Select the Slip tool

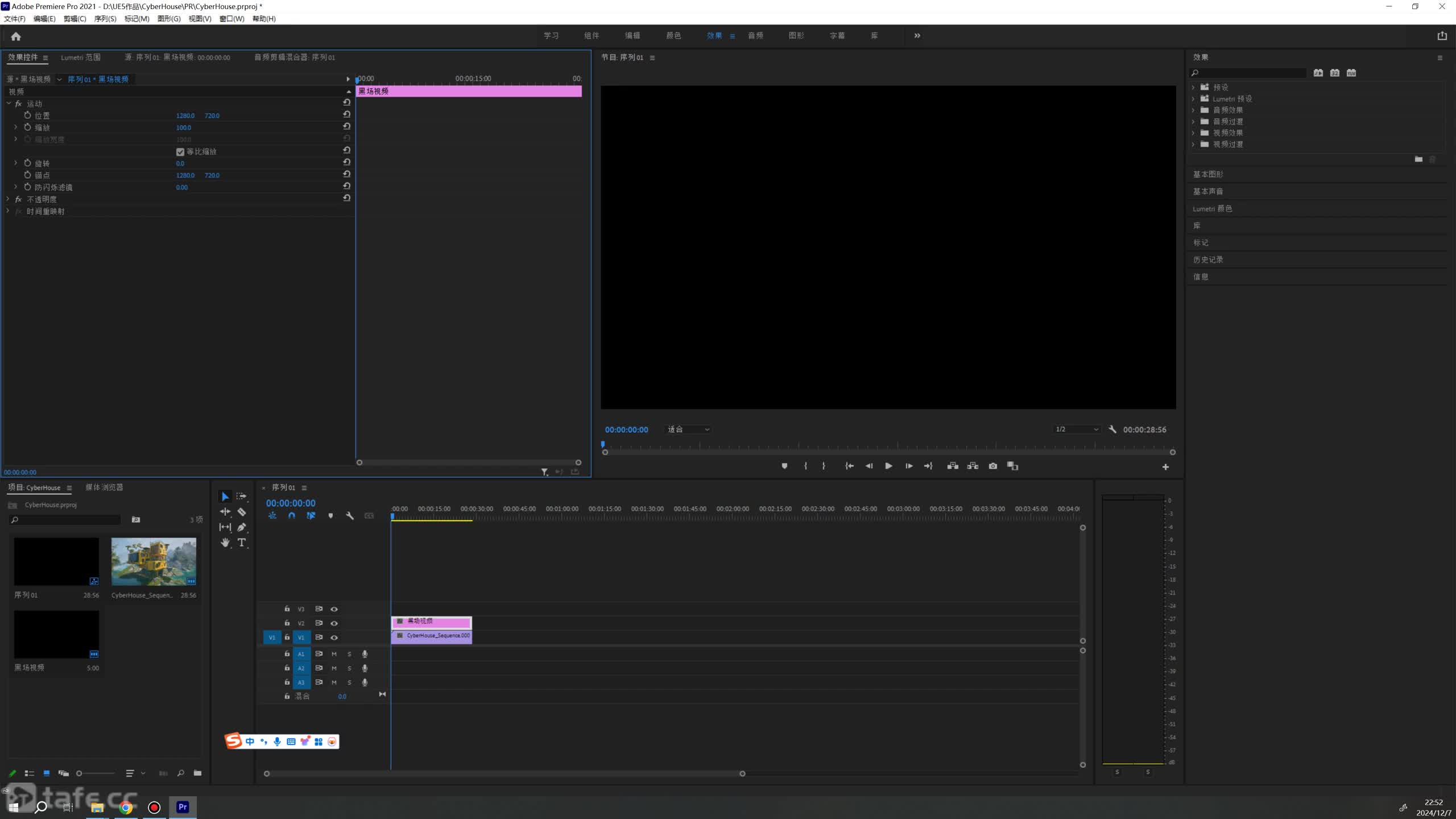(225, 527)
